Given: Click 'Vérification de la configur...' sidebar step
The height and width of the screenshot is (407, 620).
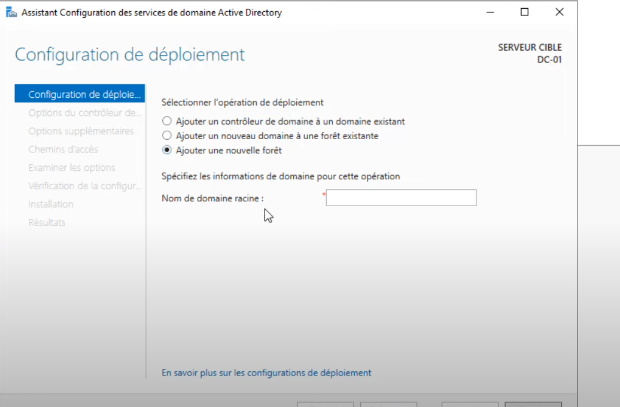Looking at the screenshot, I should pyautogui.click(x=85, y=186).
